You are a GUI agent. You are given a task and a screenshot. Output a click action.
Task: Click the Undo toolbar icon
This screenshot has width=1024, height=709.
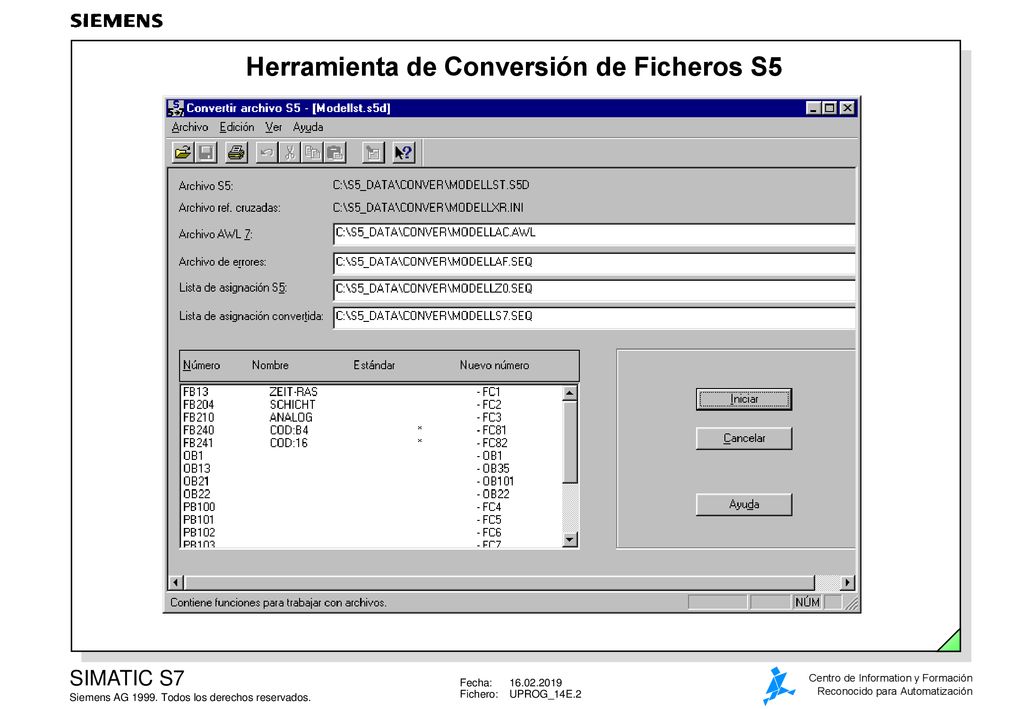point(266,153)
